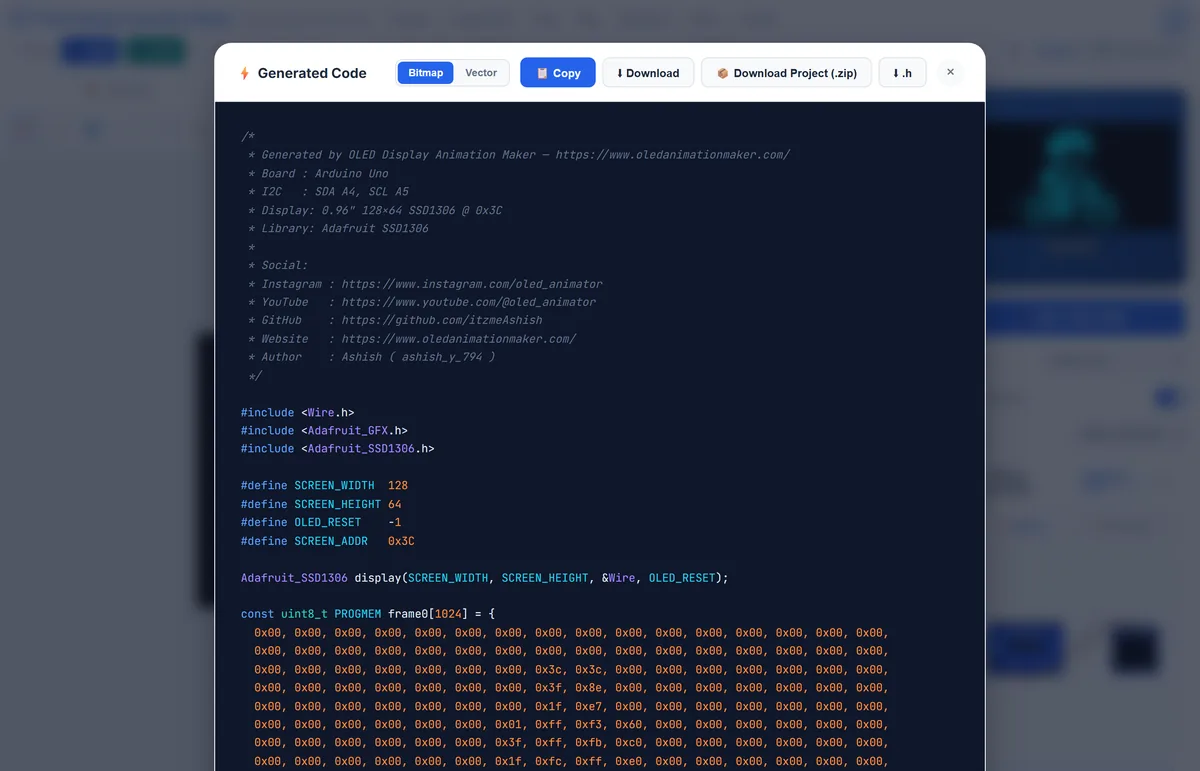Click the '#define SCREEN_HEIGHT 64' line
This screenshot has width=1200, height=771.
click(321, 504)
